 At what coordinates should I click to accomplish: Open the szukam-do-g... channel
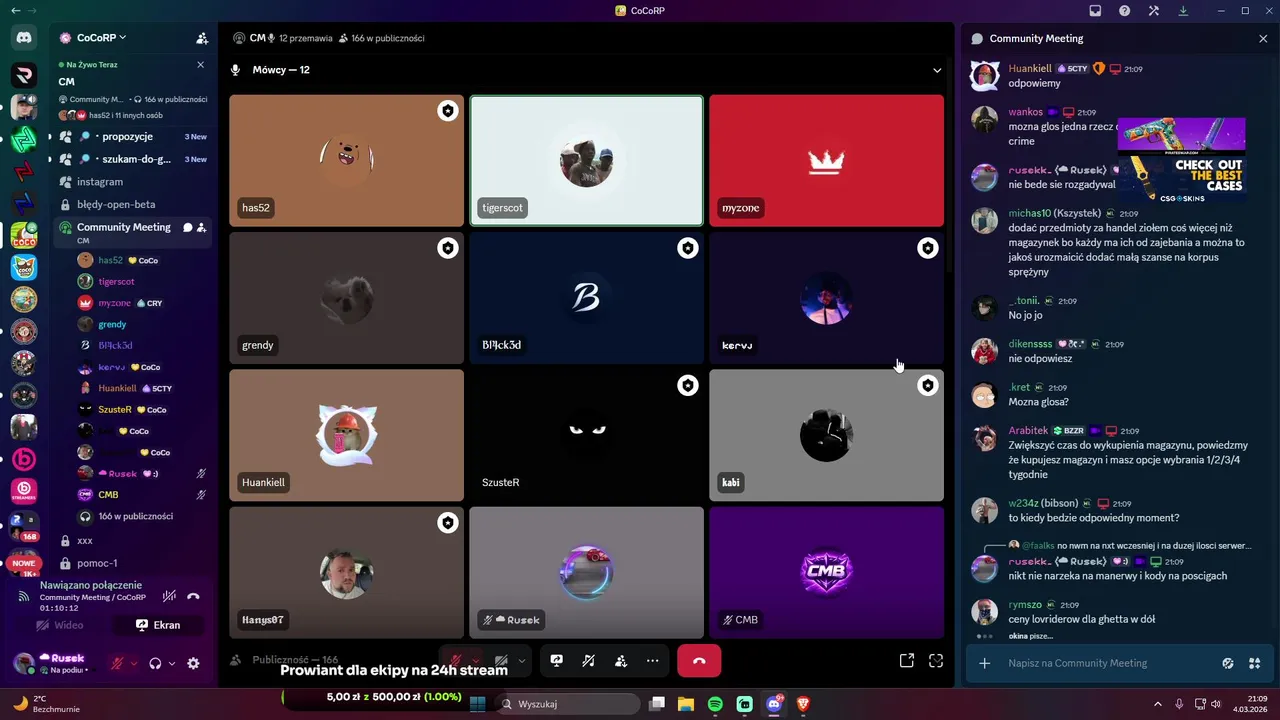[133, 159]
